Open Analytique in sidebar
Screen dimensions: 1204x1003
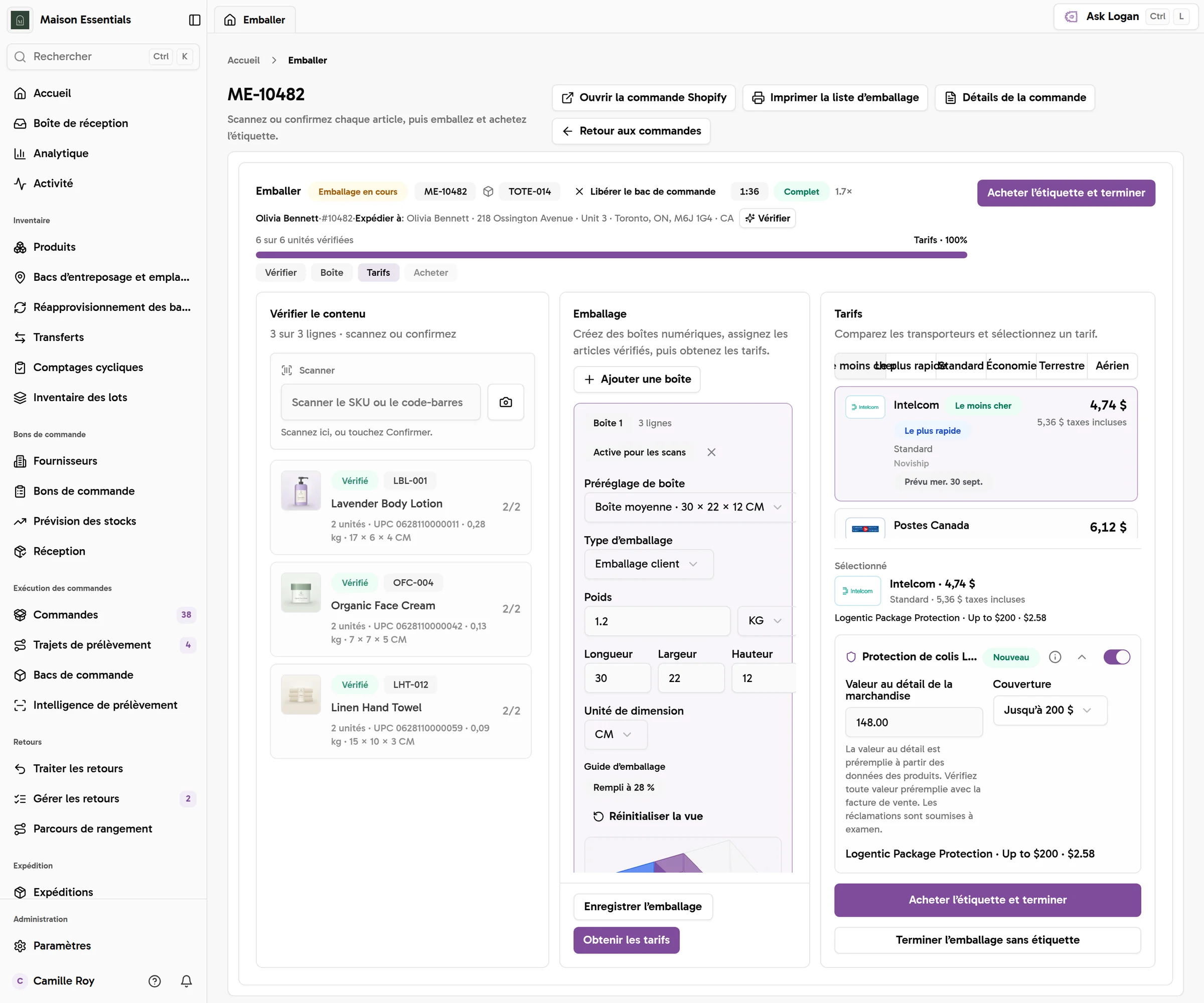103,153
